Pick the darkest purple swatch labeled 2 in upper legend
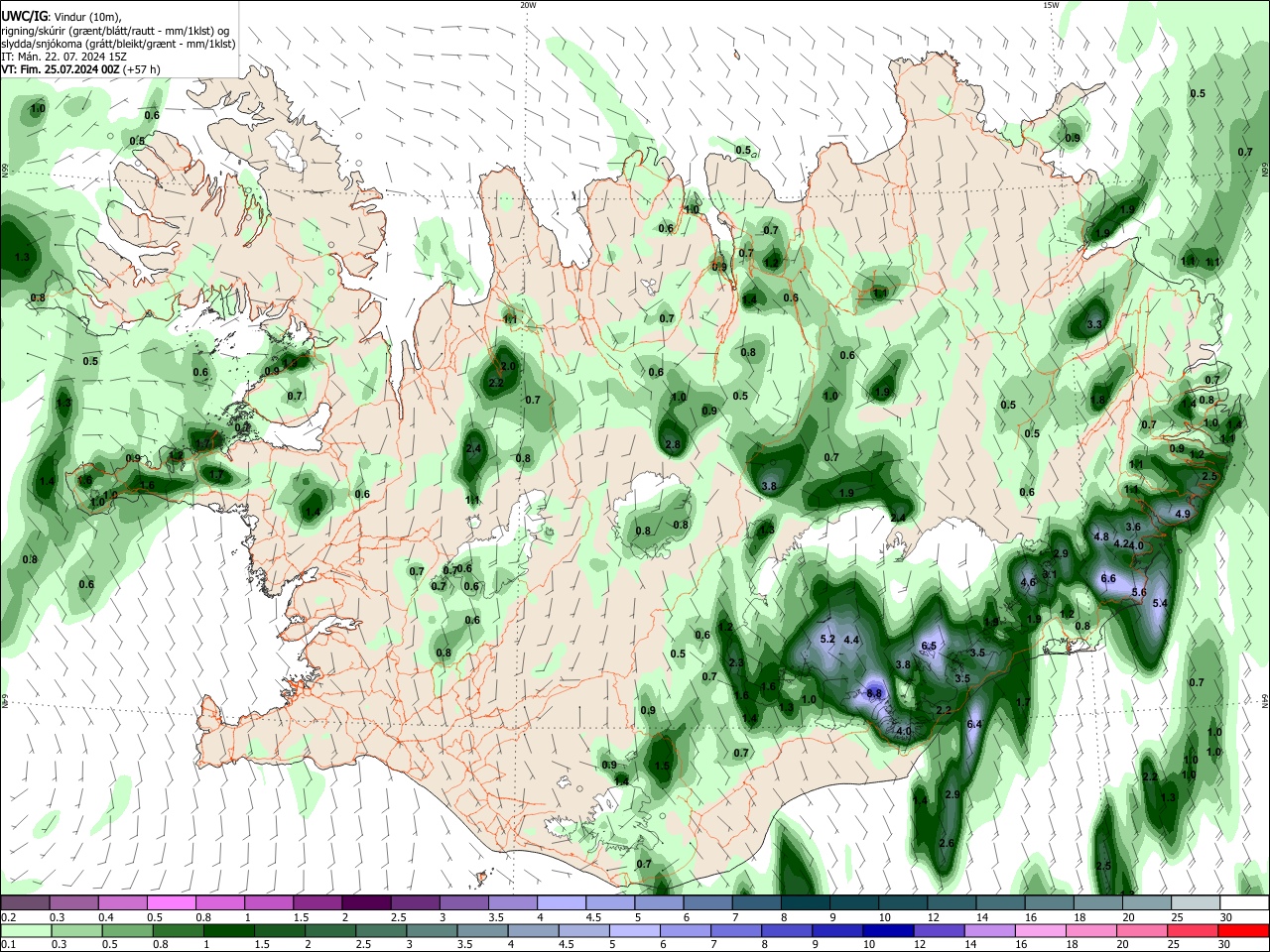1270x952 pixels. click(366, 903)
